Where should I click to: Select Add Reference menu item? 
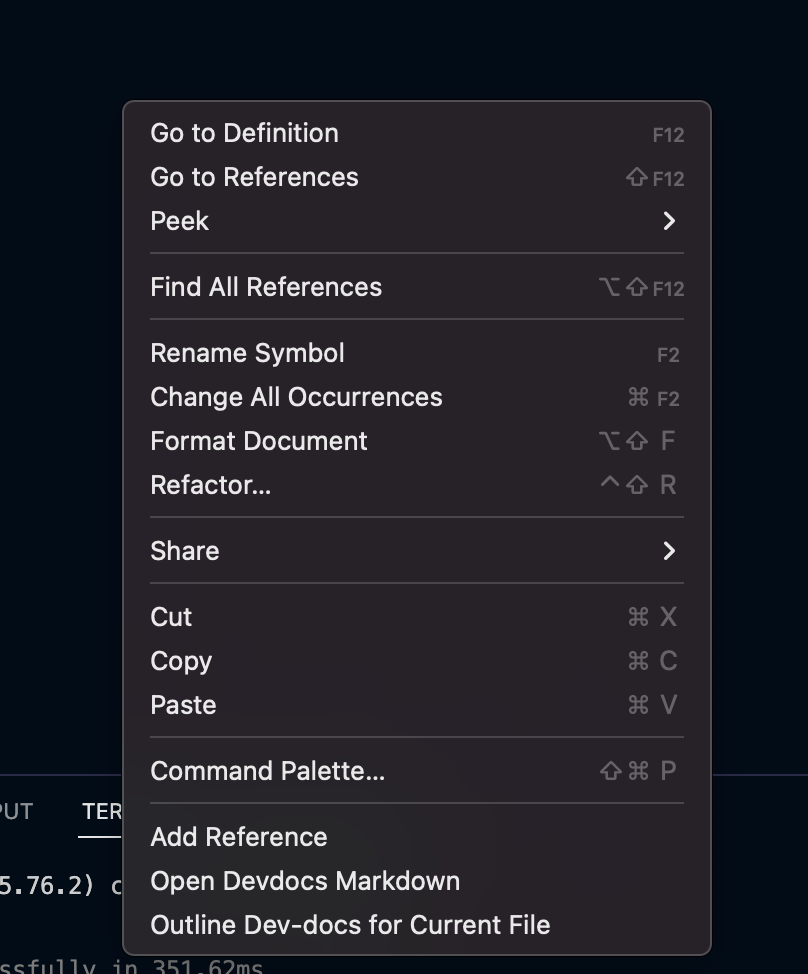[239, 837]
